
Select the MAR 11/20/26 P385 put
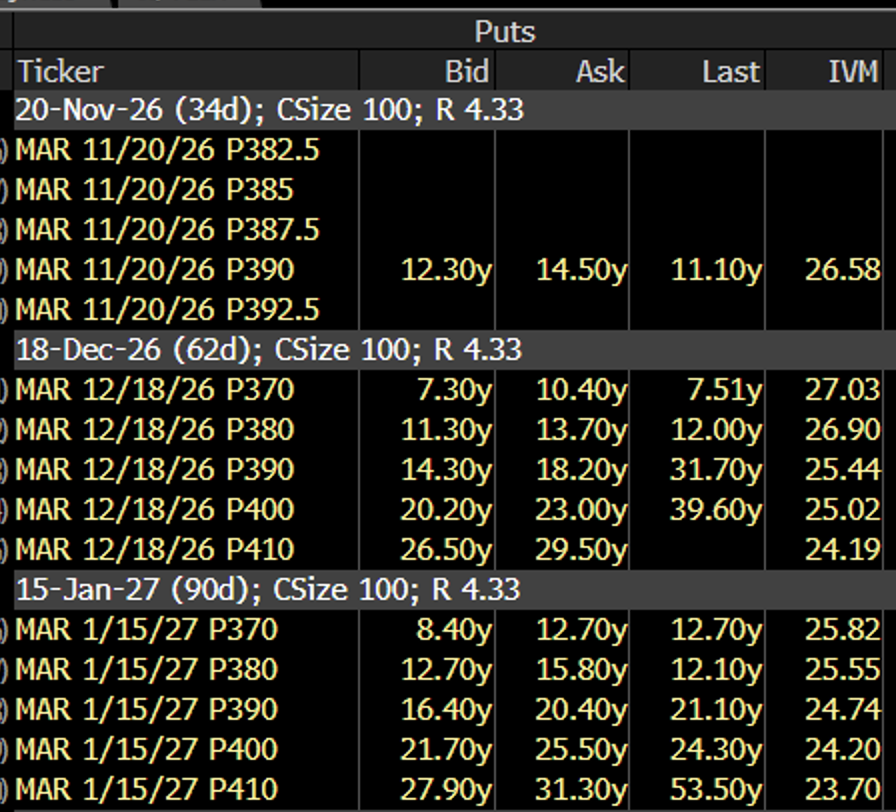point(154,190)
